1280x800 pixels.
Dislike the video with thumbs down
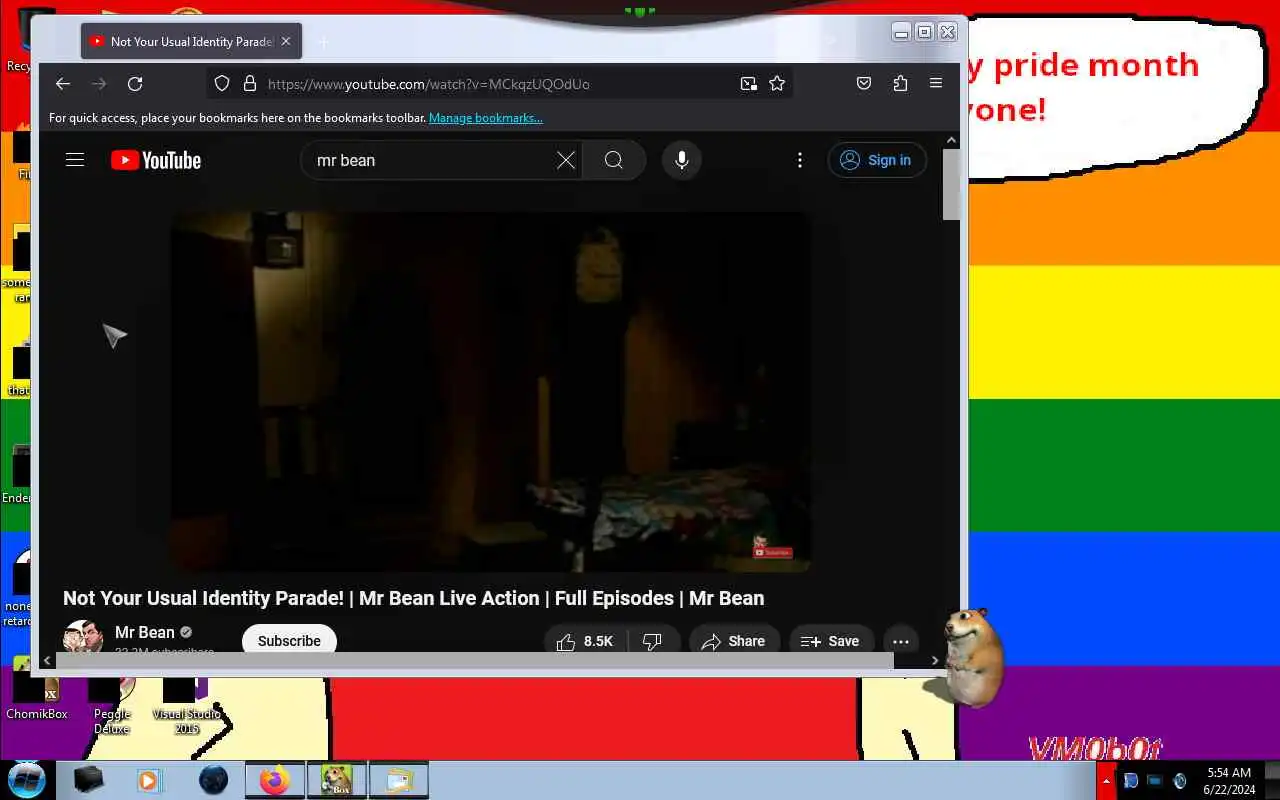click(653, 641)
